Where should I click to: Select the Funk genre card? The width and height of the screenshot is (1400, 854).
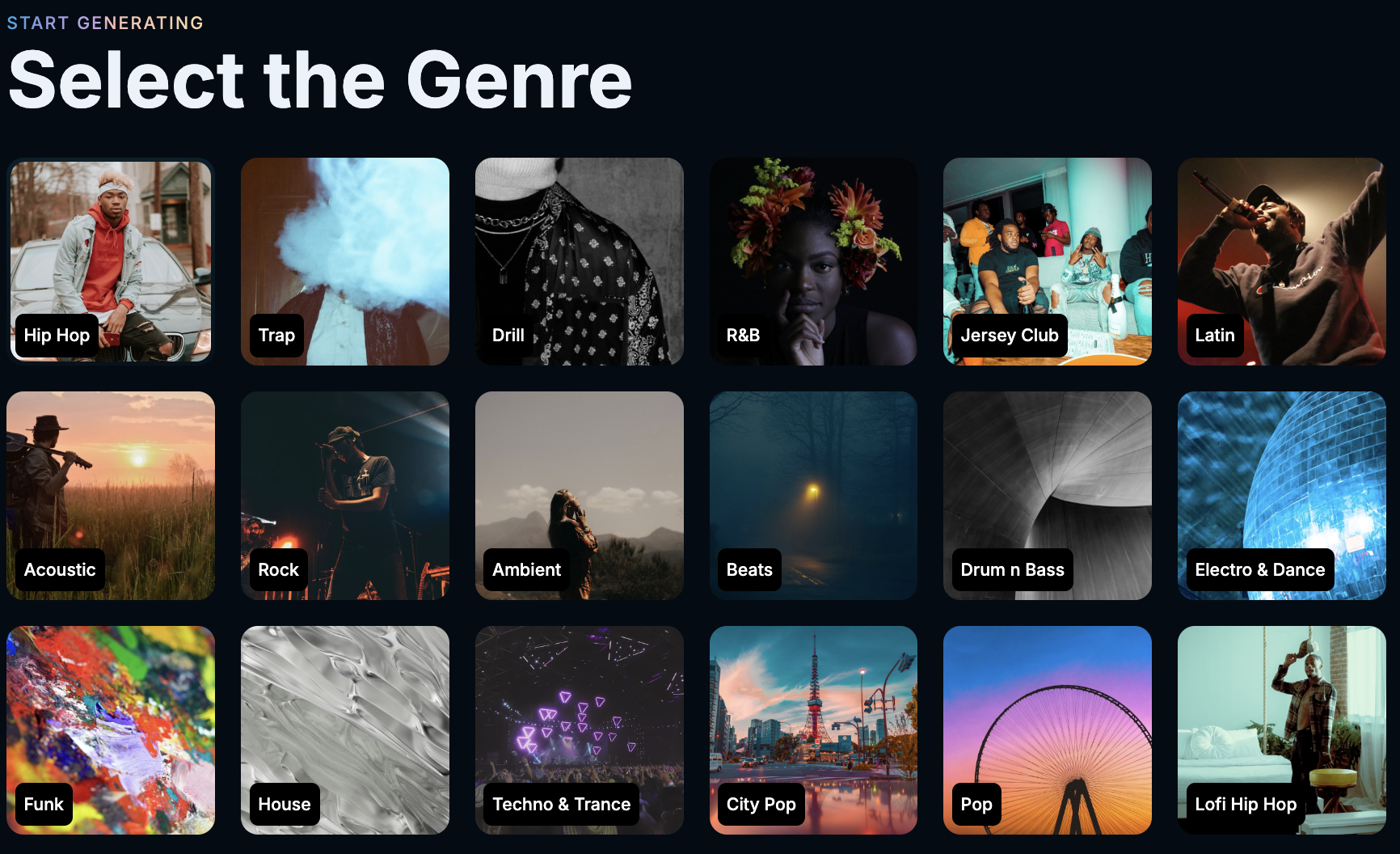point(111,730)
